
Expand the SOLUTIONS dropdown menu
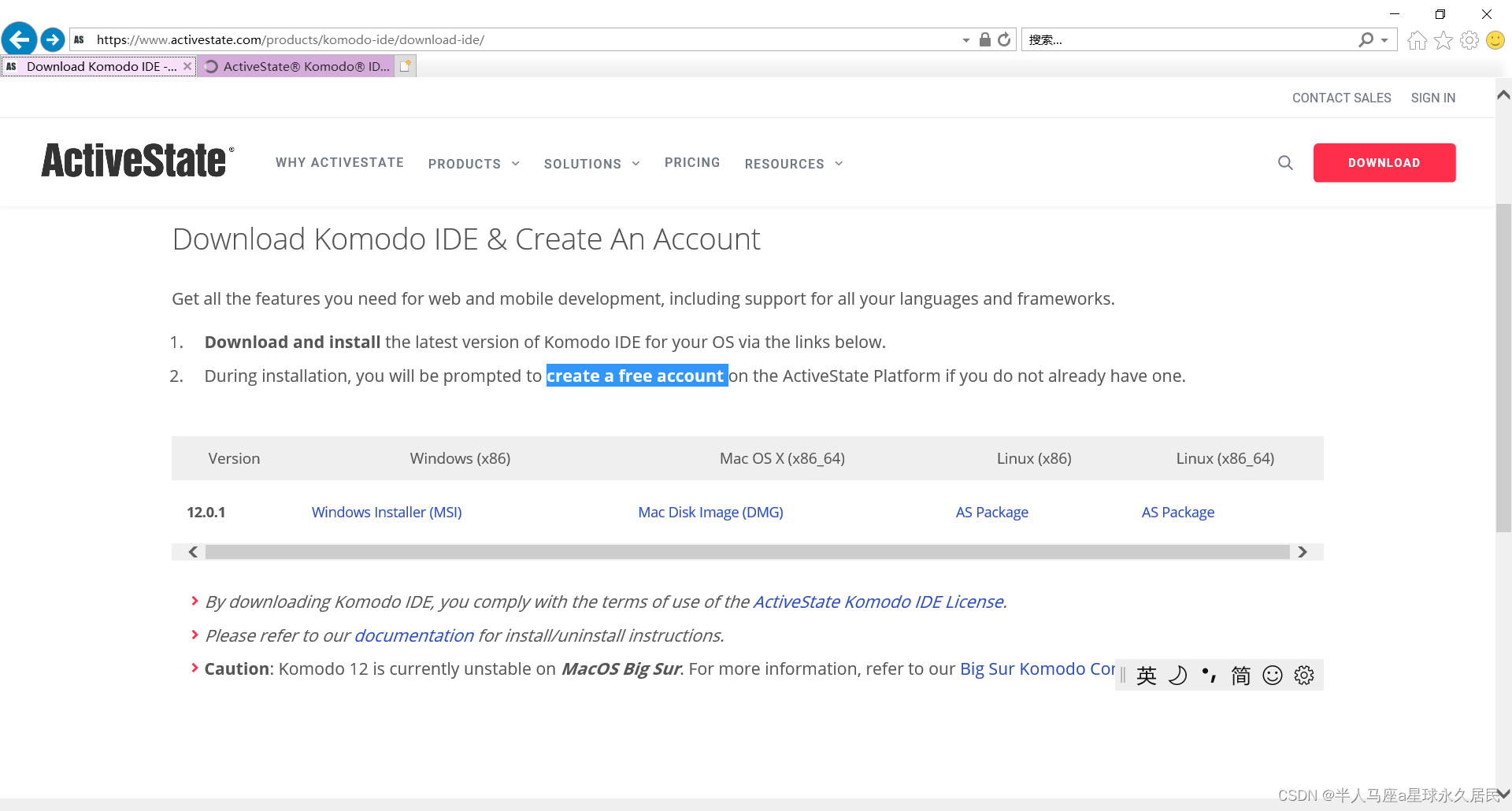coord(591,164)
